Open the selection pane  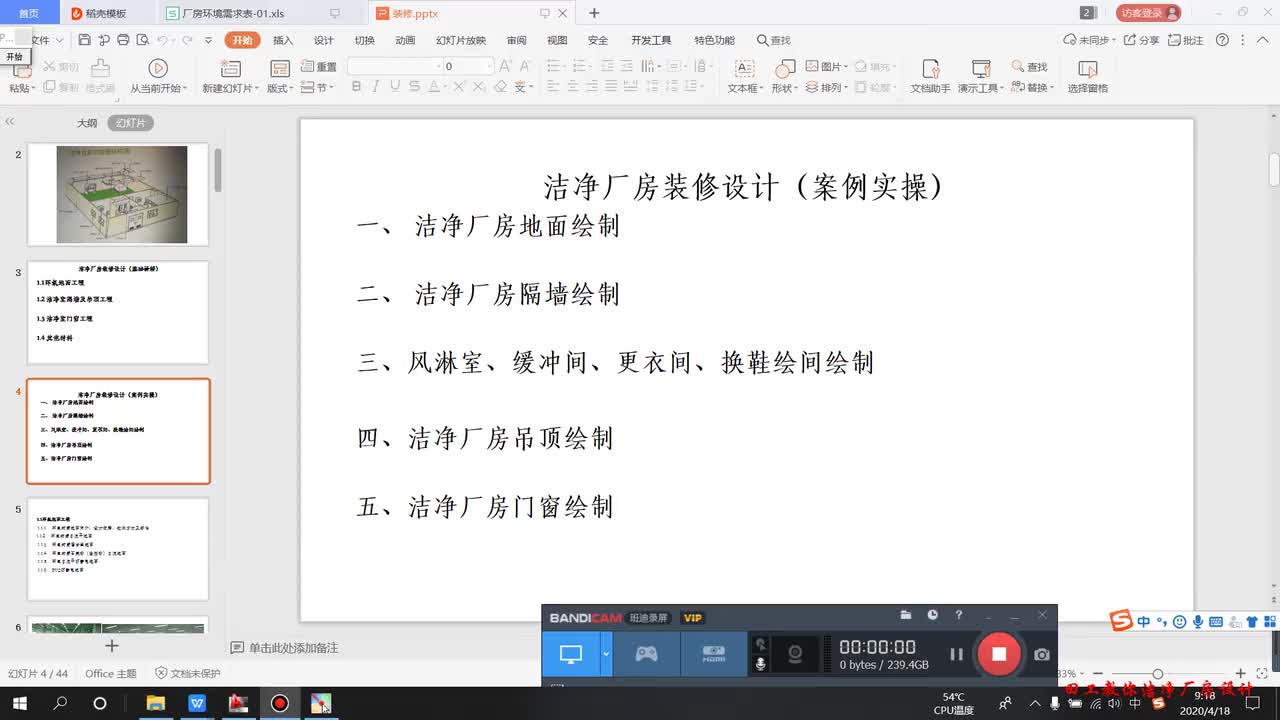click(1088, 76)
